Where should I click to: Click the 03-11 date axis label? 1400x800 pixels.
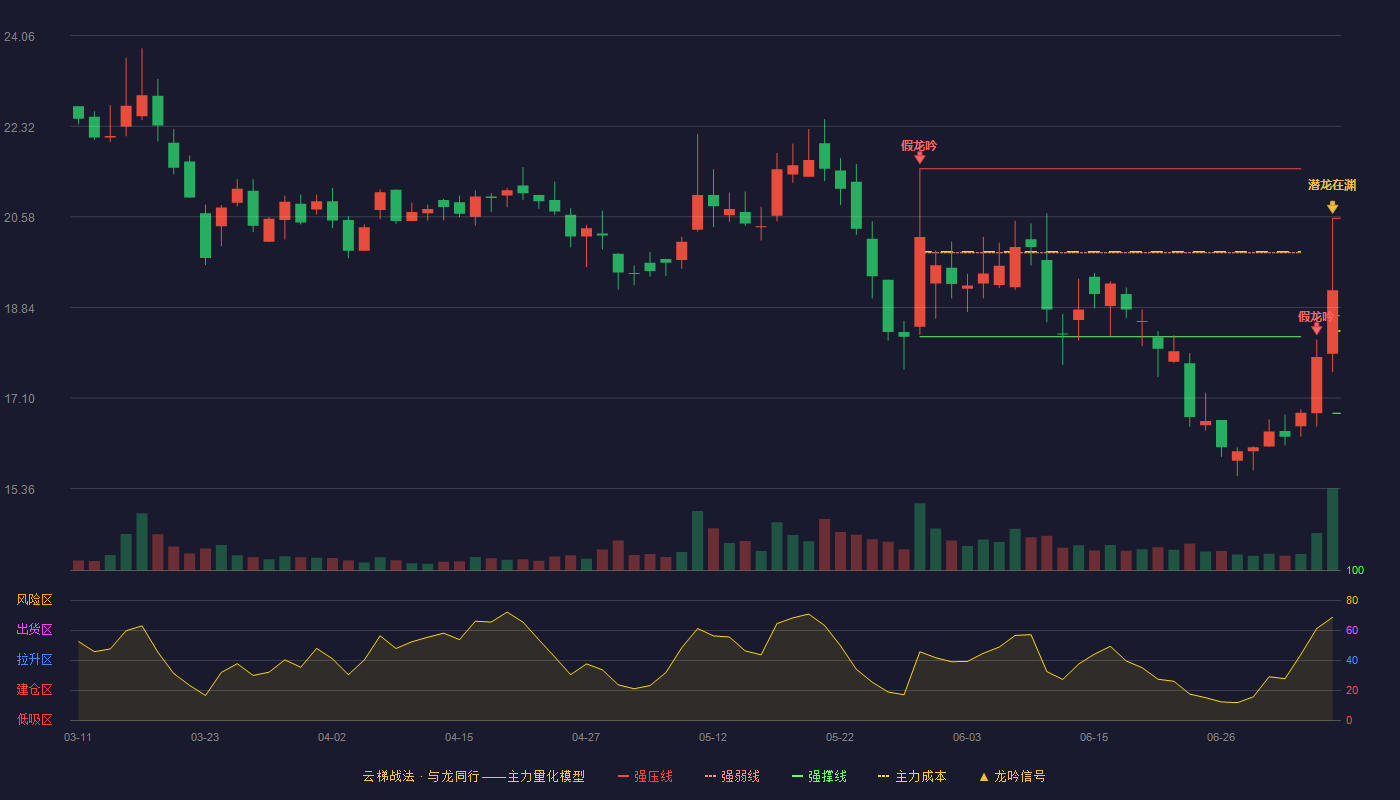click(x=78, y=737)
